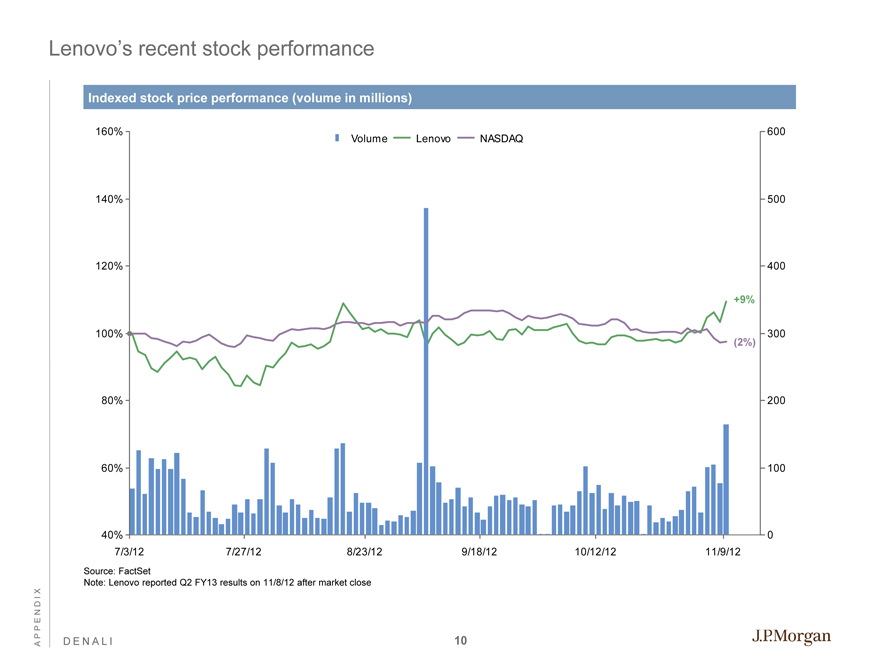Click the Indexed stock price performance header bar
This screenshot has height=660, width=880.
[x=440, y=98]
